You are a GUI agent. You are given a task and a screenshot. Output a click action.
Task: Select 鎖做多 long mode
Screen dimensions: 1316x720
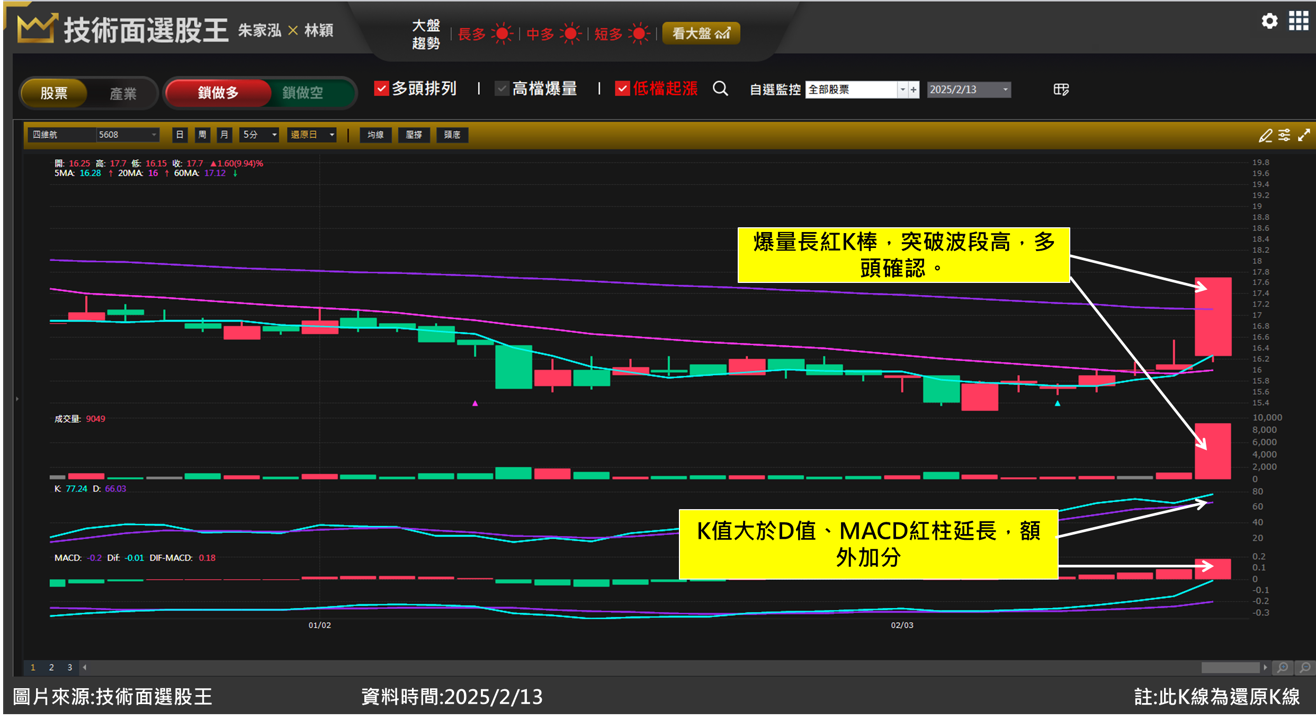coord(218,93)
